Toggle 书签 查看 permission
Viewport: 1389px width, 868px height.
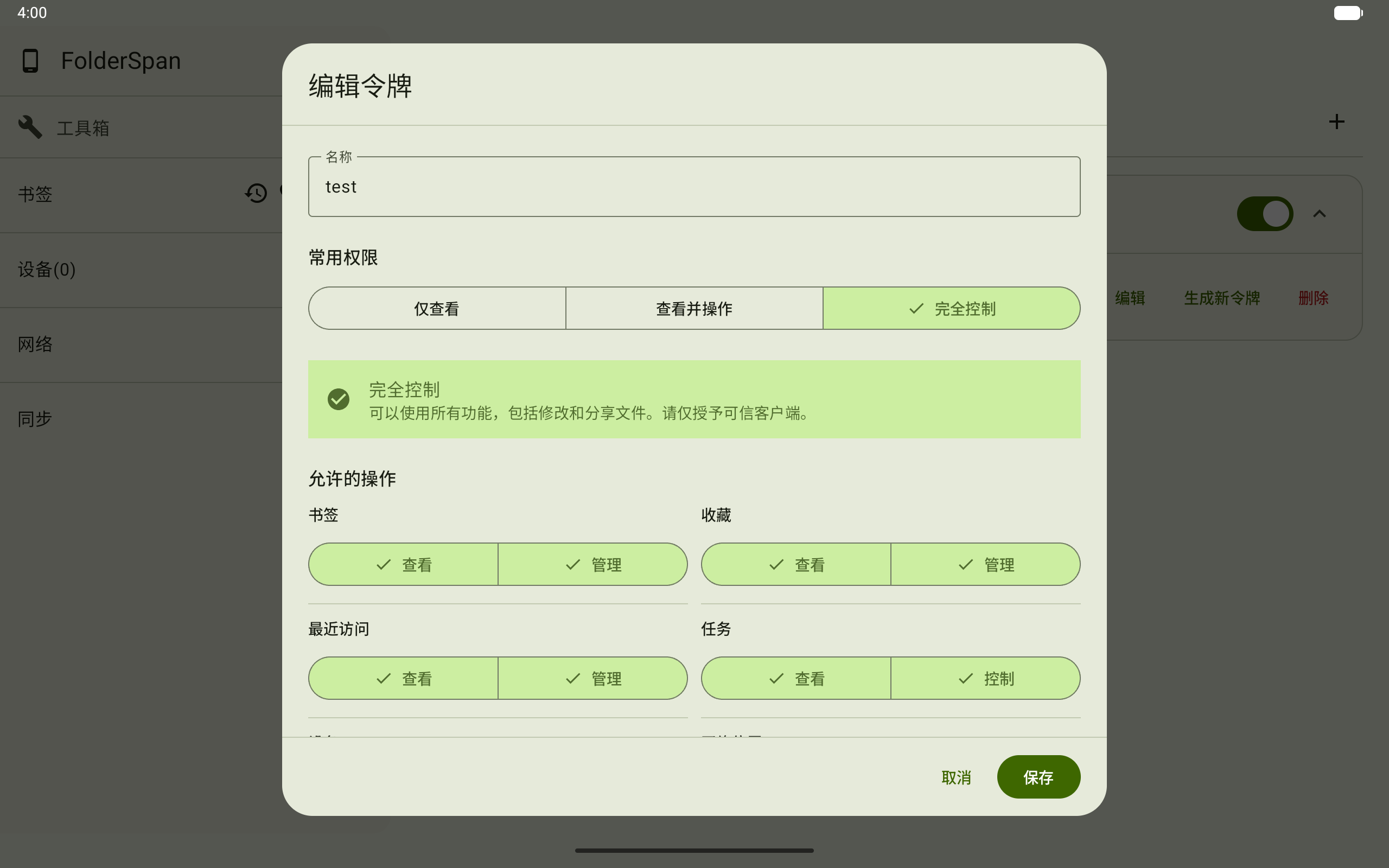click(x=403, y=564)
